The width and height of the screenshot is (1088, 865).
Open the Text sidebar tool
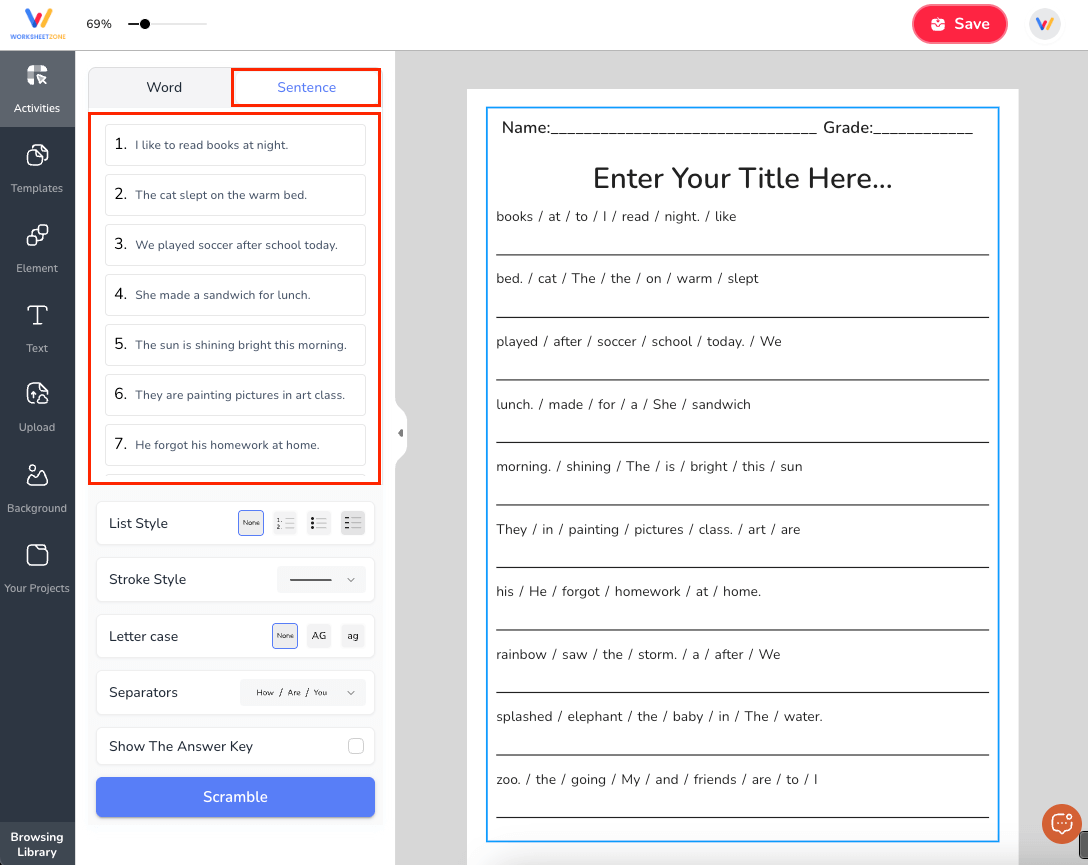pyautogui.click(x=37, y=328)
